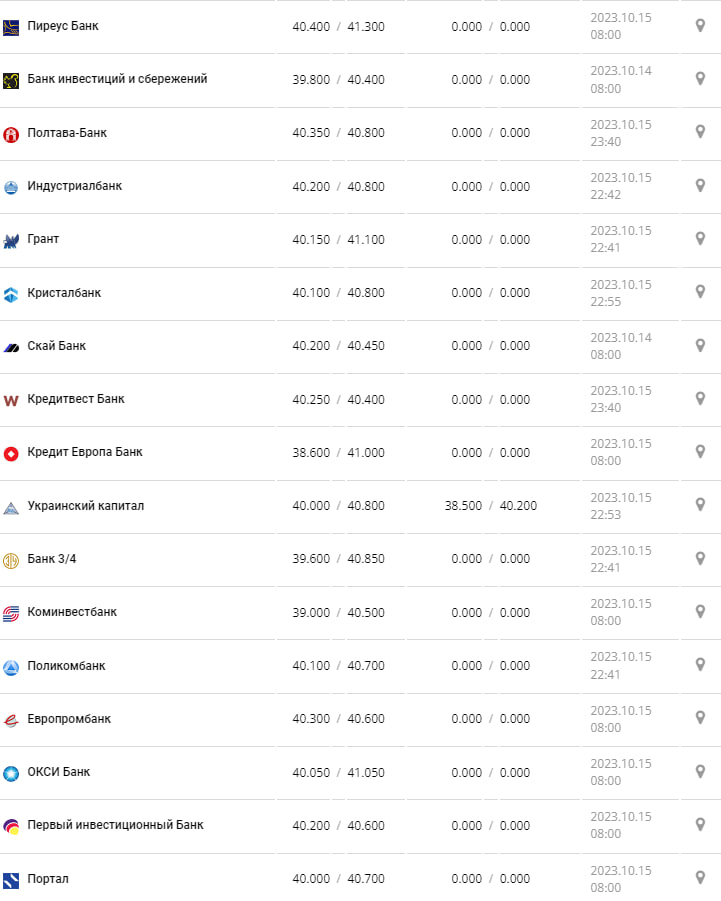The image size is (721, 901).
Task: Click the Поликомбанк bank name
Action: pos(66,666)
